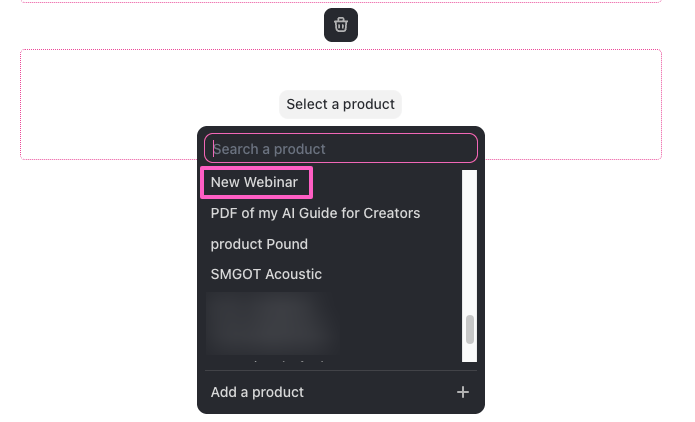Click the trash delete icon
The height and width of the screenshot is (422, 695).
(x=341, y=25)
